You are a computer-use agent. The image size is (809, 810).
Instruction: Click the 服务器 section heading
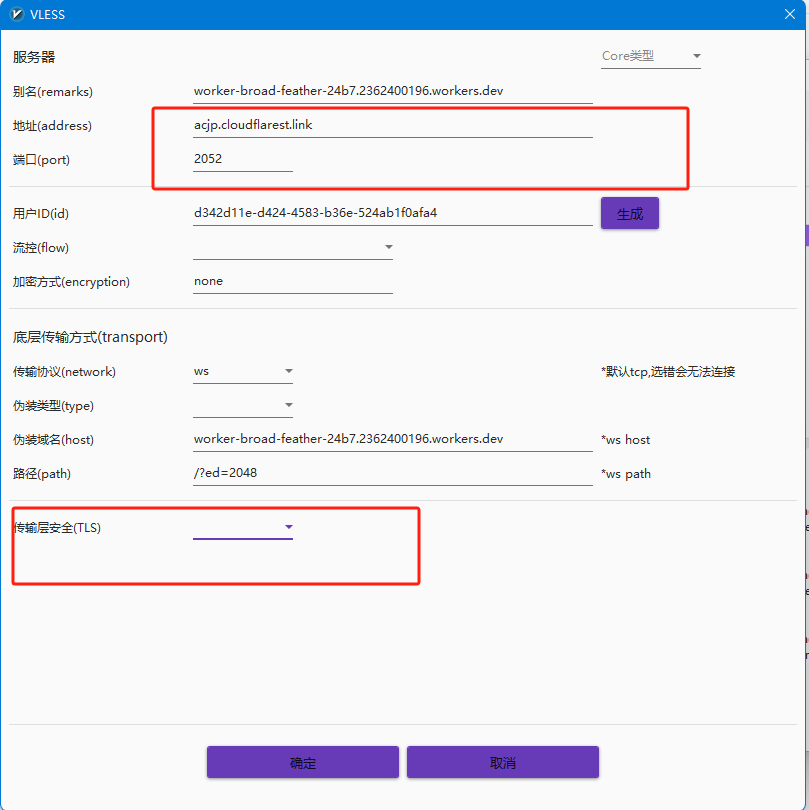[34, 57]
